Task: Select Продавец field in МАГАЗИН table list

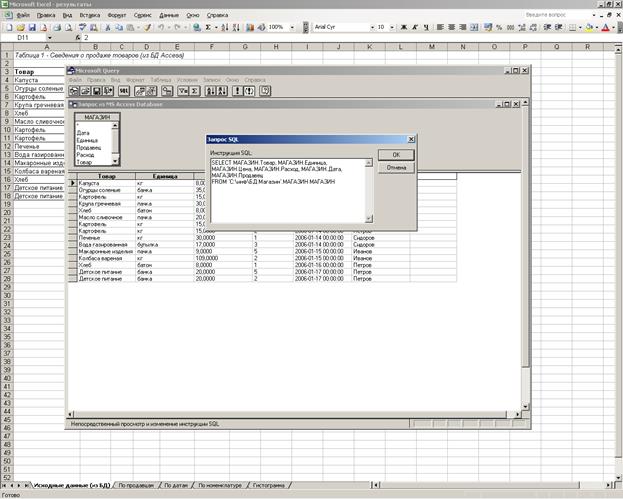Action: coord(89,147)
